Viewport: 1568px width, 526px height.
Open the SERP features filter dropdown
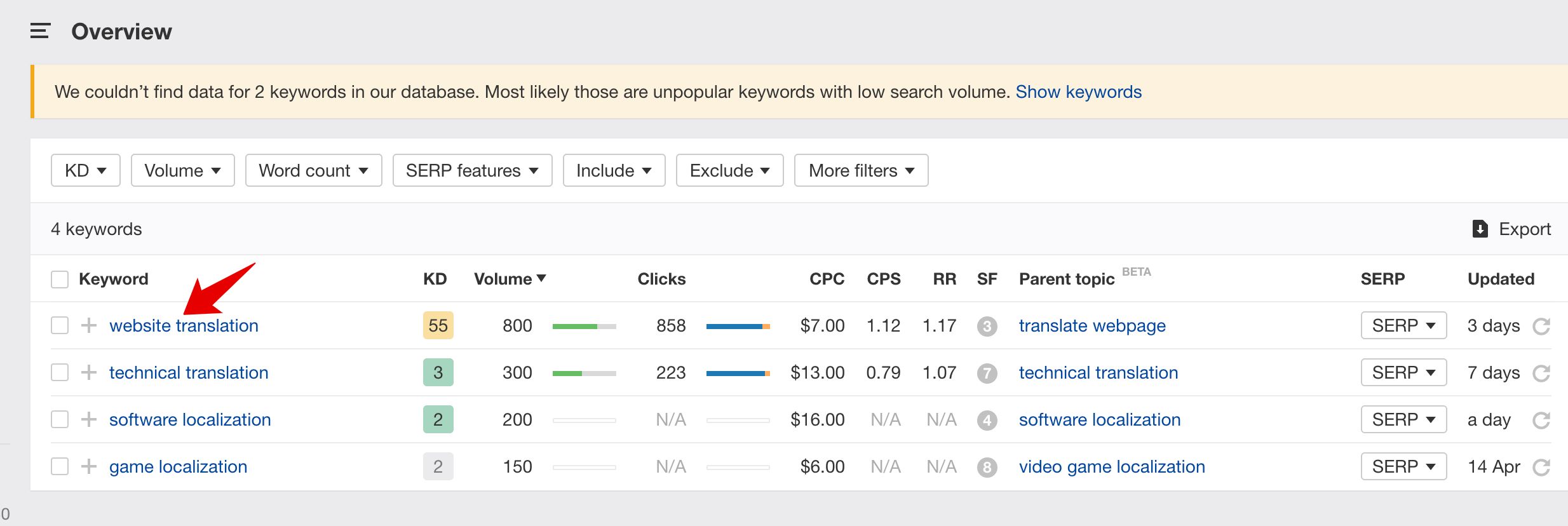tap(473, 170)
